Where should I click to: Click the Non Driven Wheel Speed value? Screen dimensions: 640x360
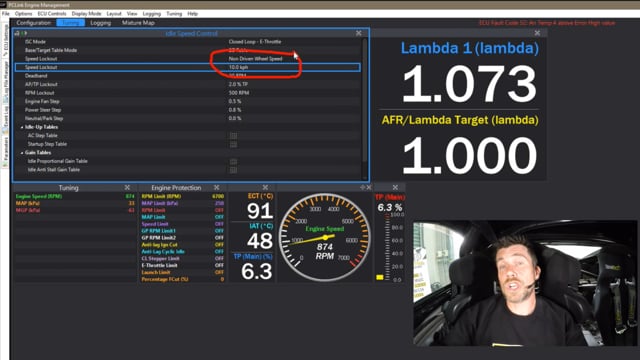(x=256, y=59)
